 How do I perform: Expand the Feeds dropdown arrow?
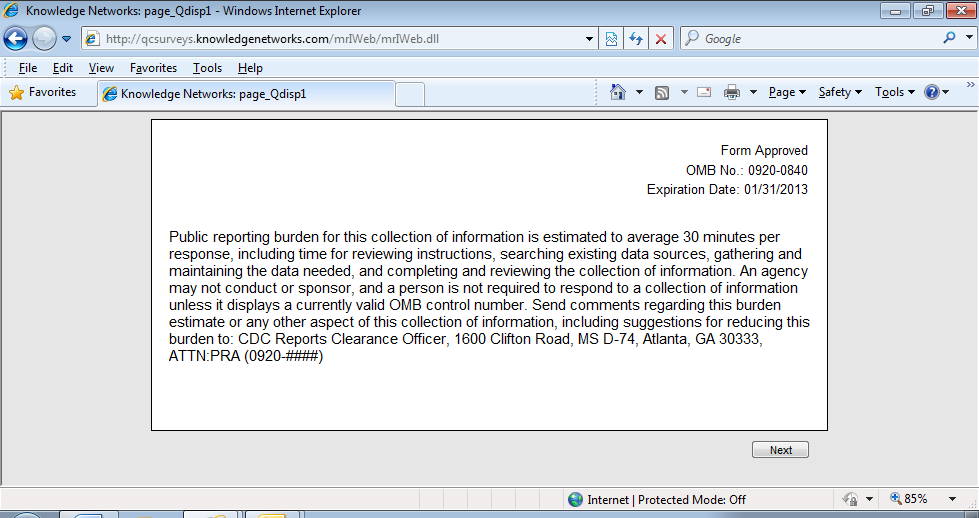click(x=684, y=92)
